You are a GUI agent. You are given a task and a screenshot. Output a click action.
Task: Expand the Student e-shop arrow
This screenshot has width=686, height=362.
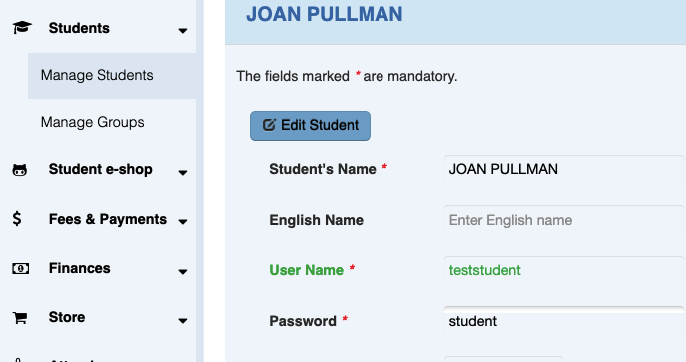click(x=183, y=172)
